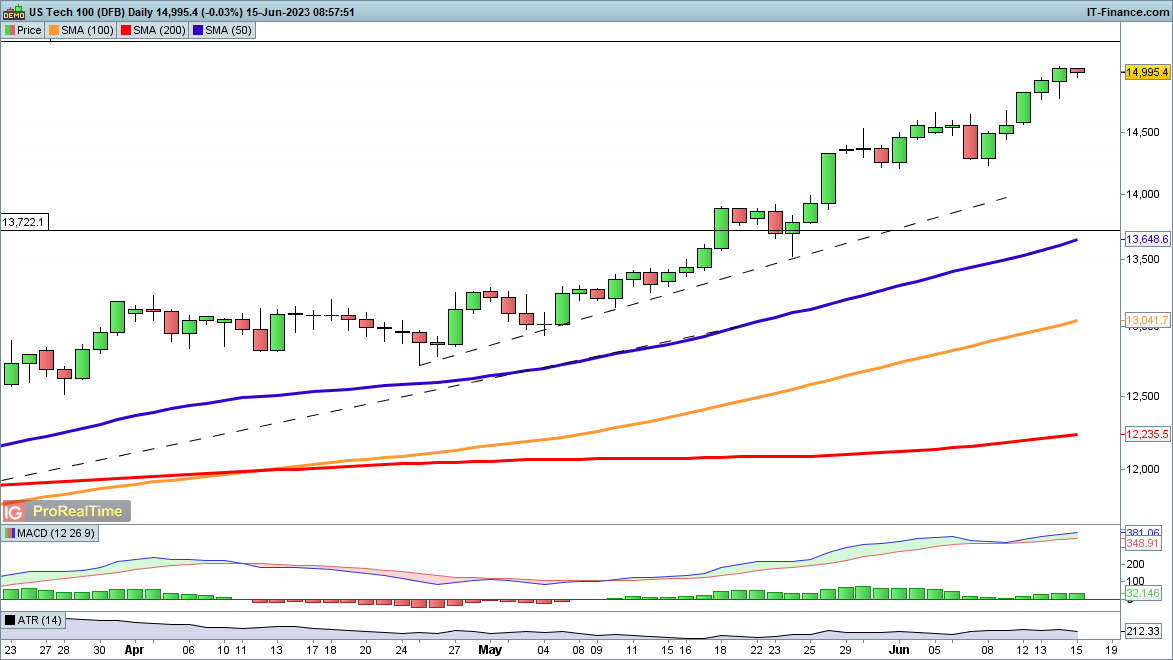Viewport: 1173px width, 660px height.
Task: Click the 14,000 price axis label
Action: click(1142, 195)
